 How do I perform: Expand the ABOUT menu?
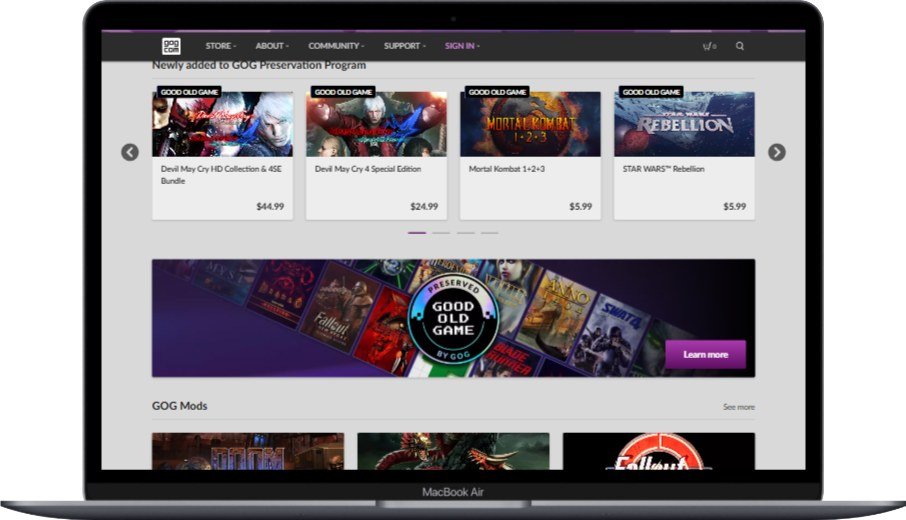[x=272, y=46]
